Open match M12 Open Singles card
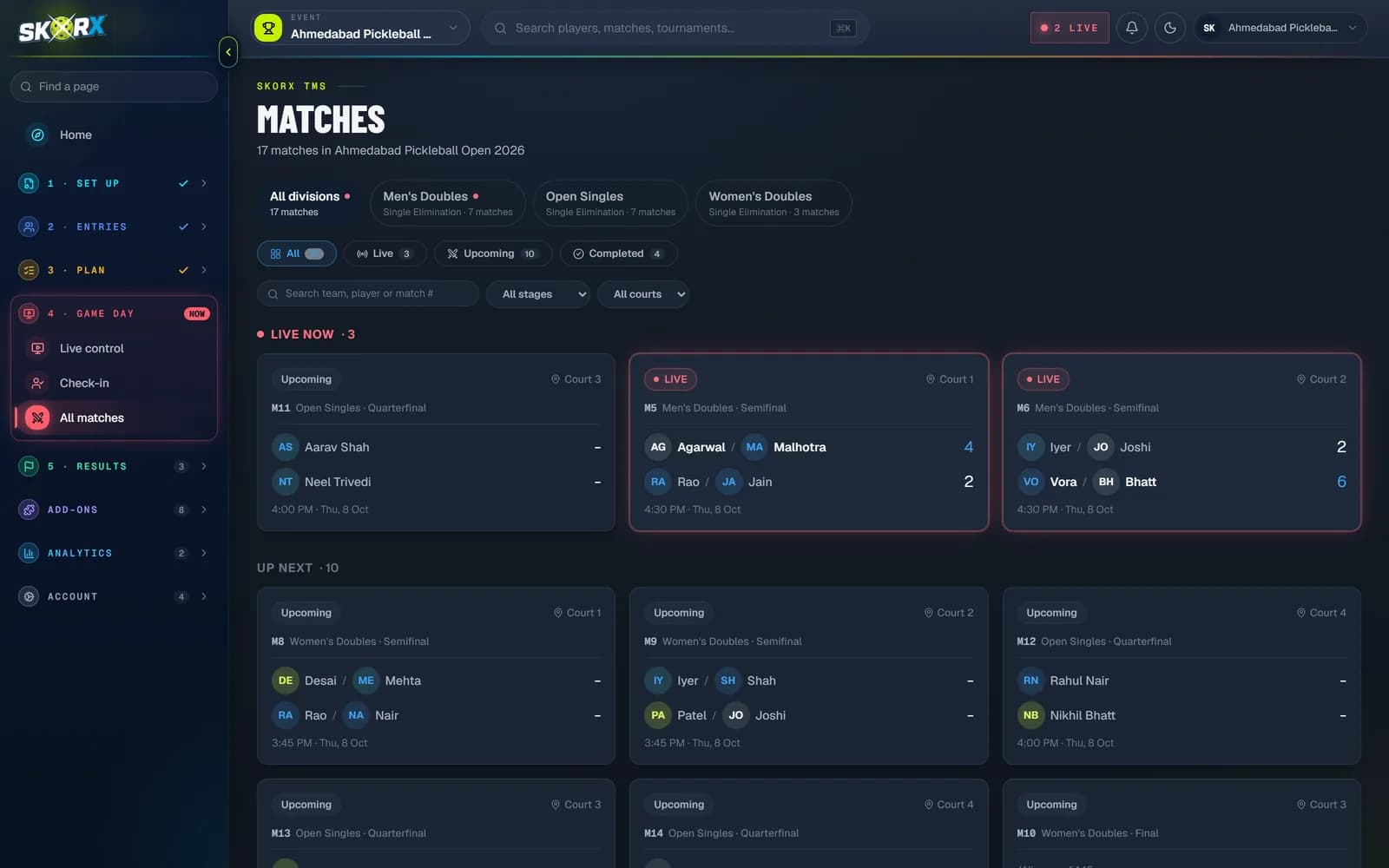Screen dimensions: 1389x868 click(x=1182, y=675)
